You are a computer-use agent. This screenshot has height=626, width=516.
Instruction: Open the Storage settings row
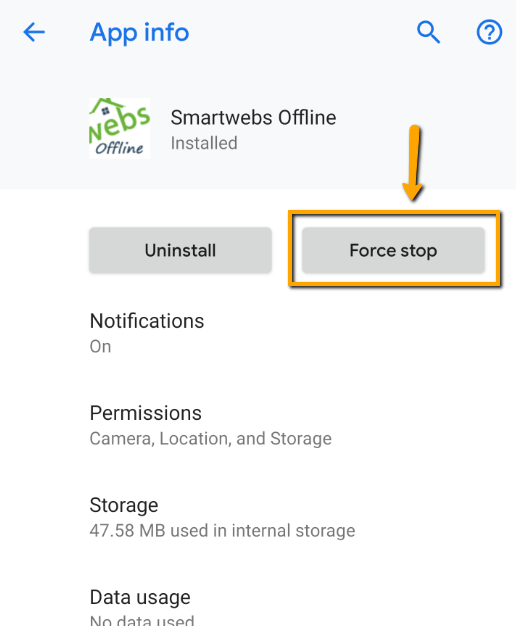[x=258, y=518]
